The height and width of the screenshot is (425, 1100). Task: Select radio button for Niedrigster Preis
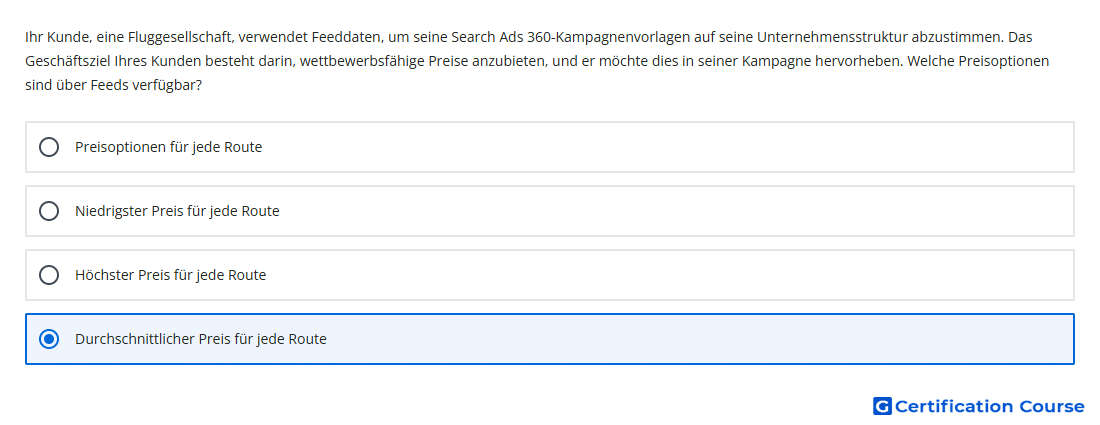(49, 211)
